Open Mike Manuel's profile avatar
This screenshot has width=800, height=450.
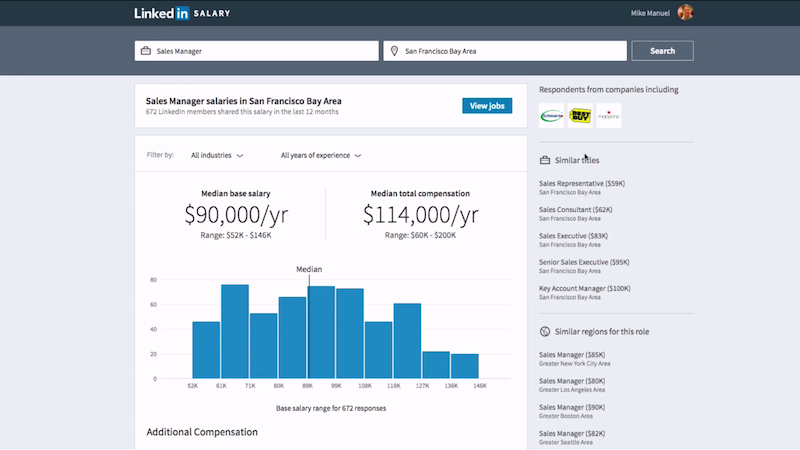click(685, 12)
